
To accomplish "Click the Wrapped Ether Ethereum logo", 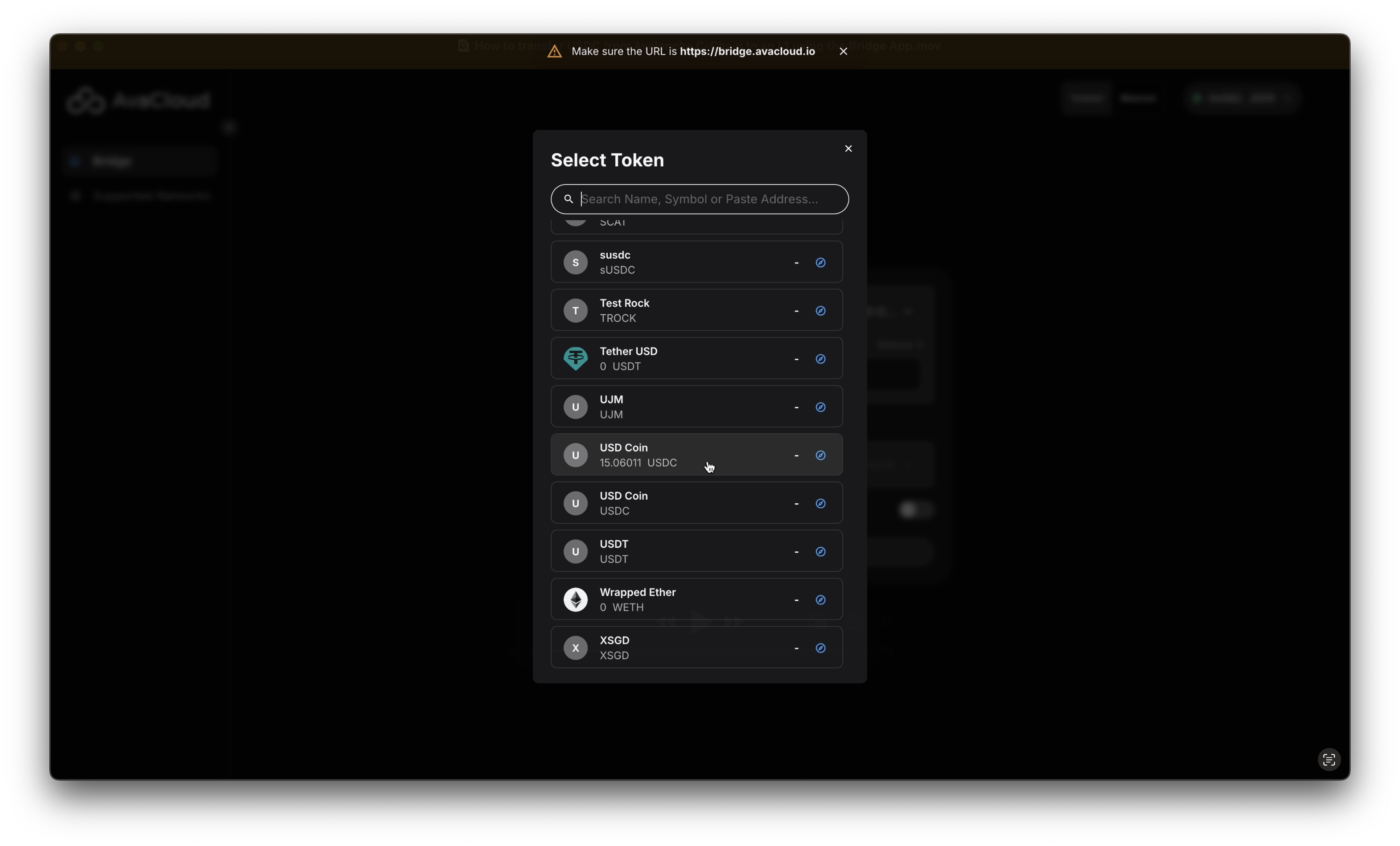I will coord(576,600).
